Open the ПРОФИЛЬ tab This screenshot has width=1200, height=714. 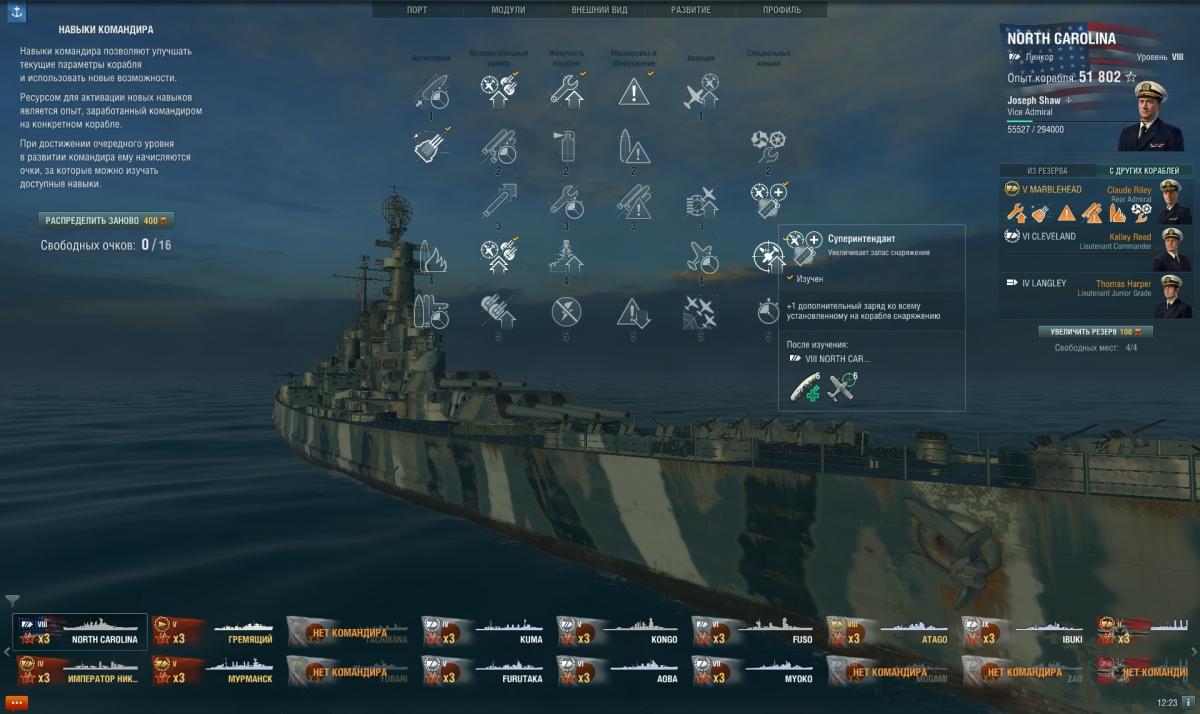click(x=781, y=9)
